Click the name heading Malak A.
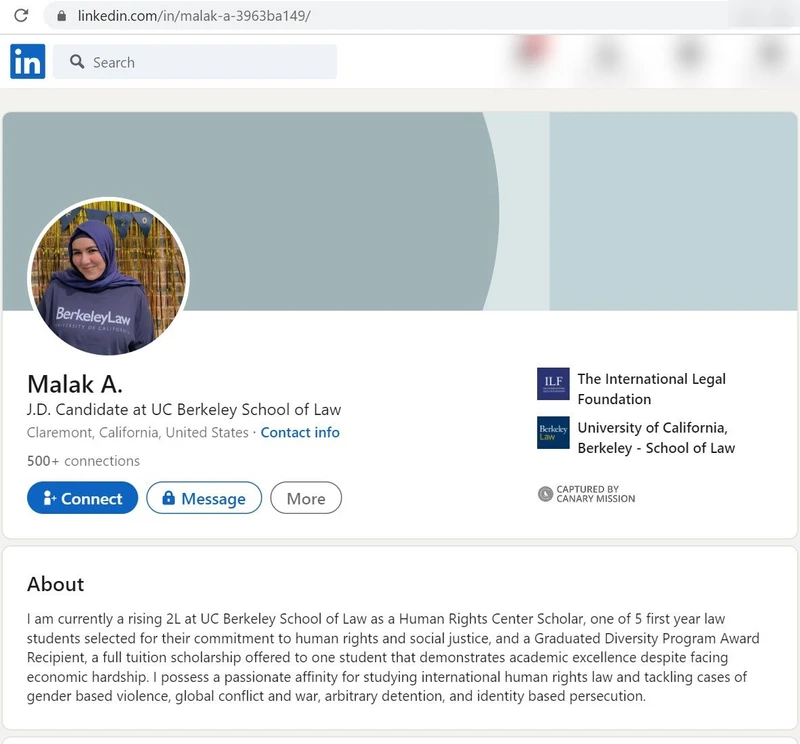Screen dimensions: 800x744 pyautogui.click(x=75, y=384)
